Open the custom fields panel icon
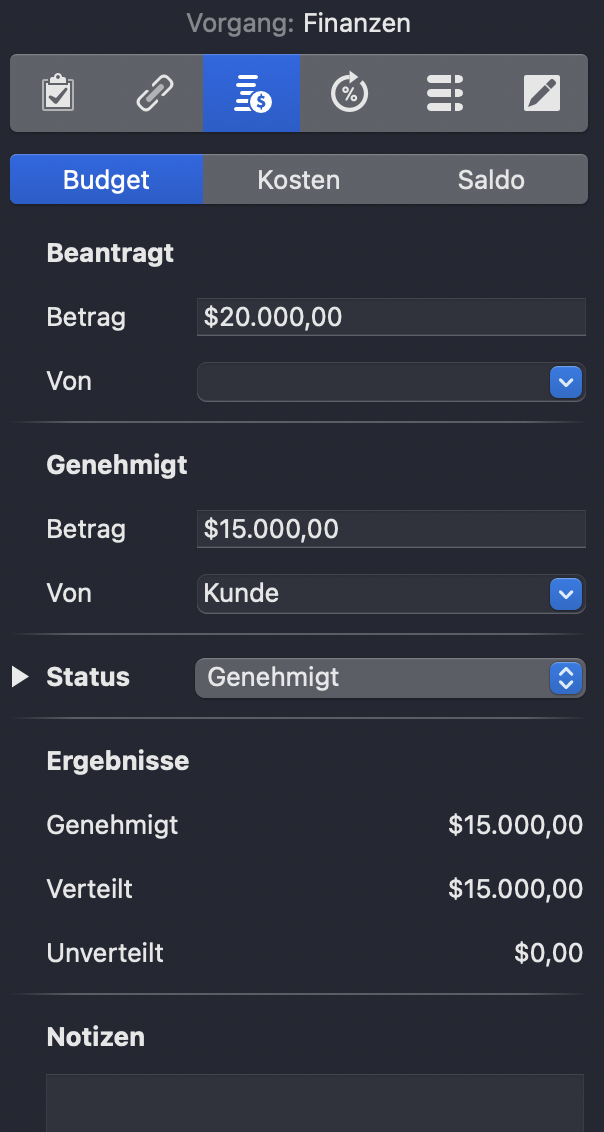The image size is (604, 1132). 445,93
